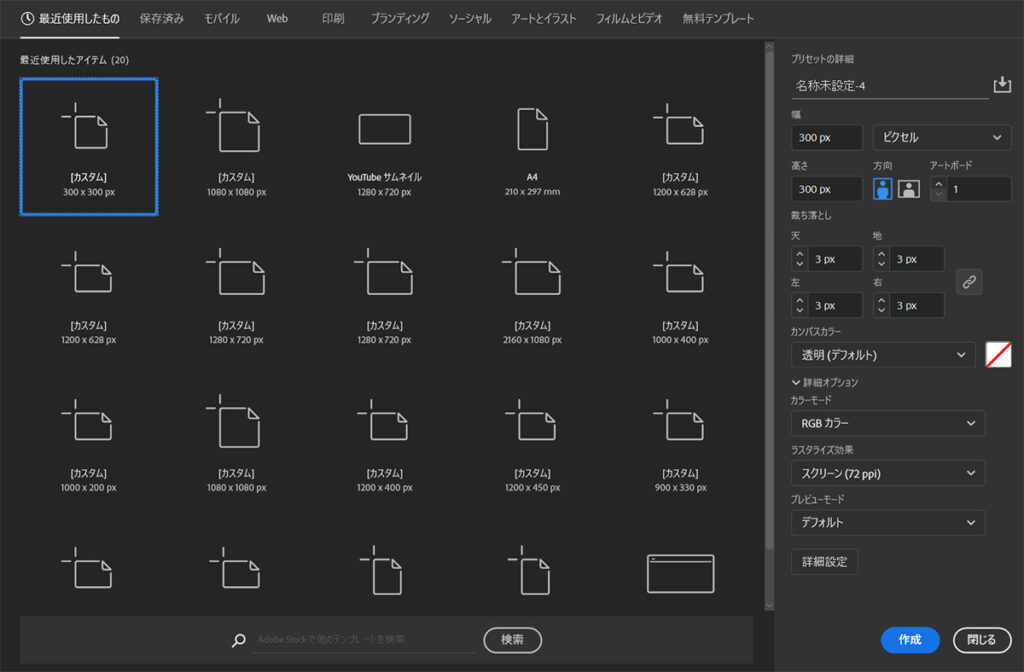The image size is (1024, 672).
Task: Open the ラスタライズ効果 dropdown
Action: [x=888, y=472]
